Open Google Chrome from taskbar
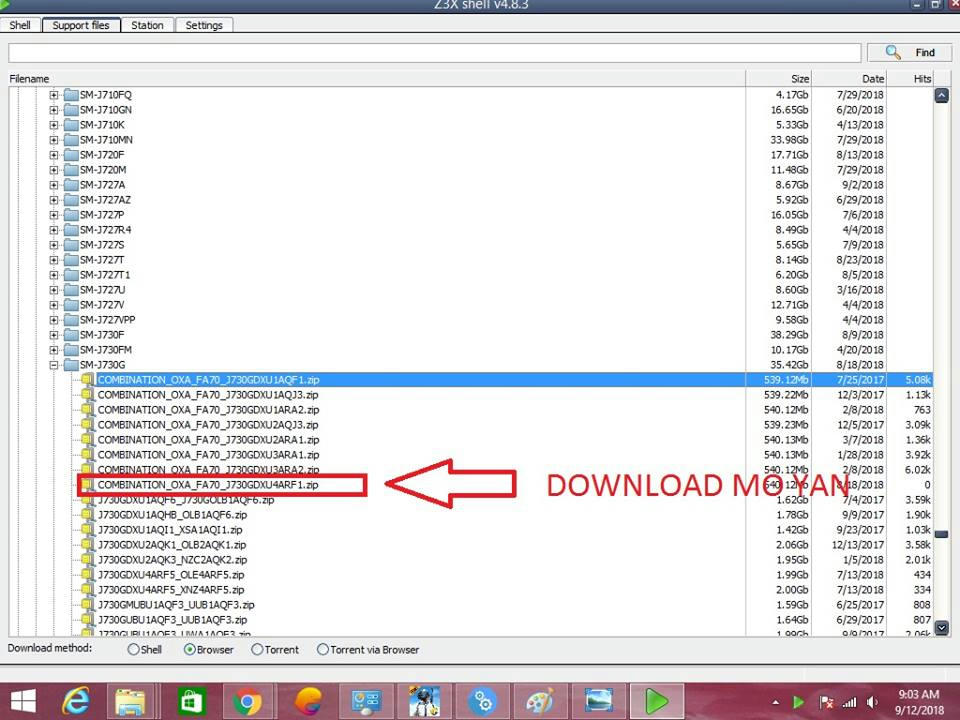The width and height of the screenshot is (960, 720). pyautogui.click(x=247, y=701)
